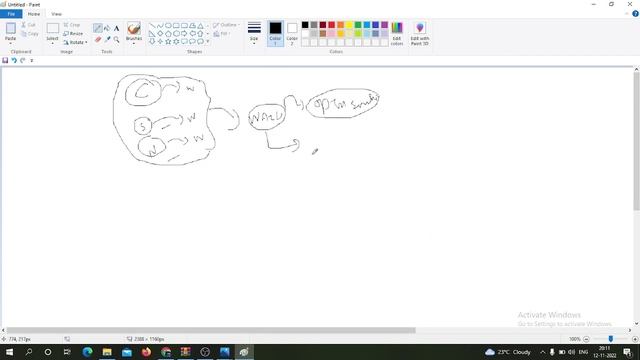Viewport: 640px width, 360px height.
Task: Zoom out with minus button
Action: [586, 339]
